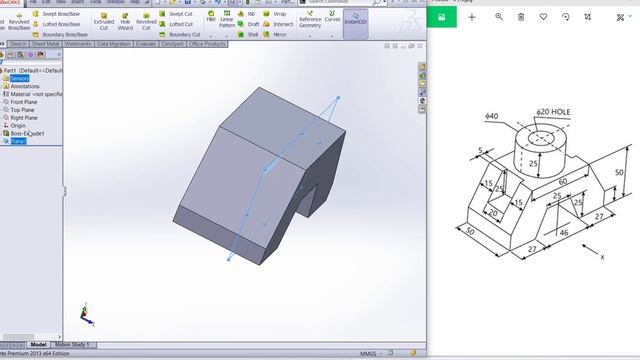The width and height of the screenshot is (640, 360).
Task: Activate the Shell feature tool
Action: pyautogui.click(x=248, y=35)
